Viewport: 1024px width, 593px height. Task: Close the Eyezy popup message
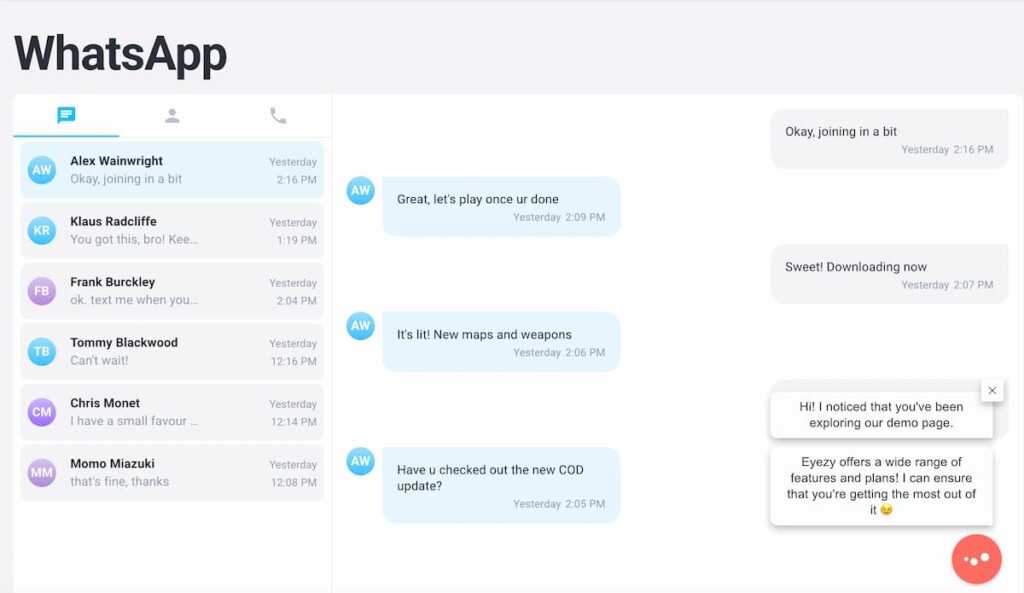pyautogui.click(x=992, y=391)
